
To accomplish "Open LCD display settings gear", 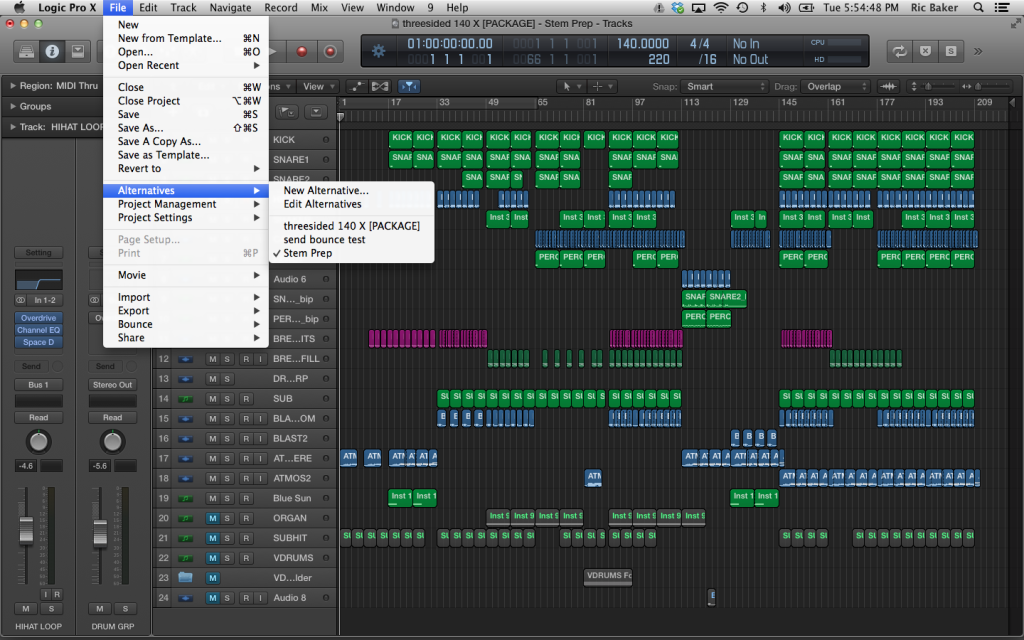I will tap(378, 51).
